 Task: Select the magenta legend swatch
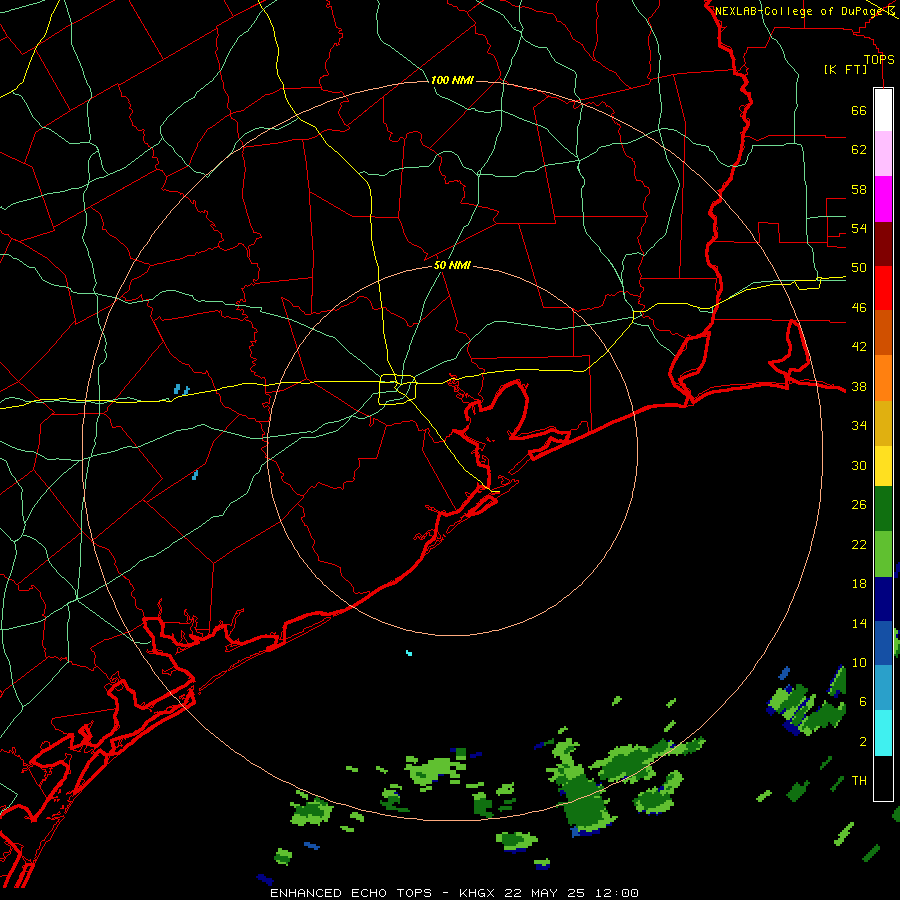(883, 199)
